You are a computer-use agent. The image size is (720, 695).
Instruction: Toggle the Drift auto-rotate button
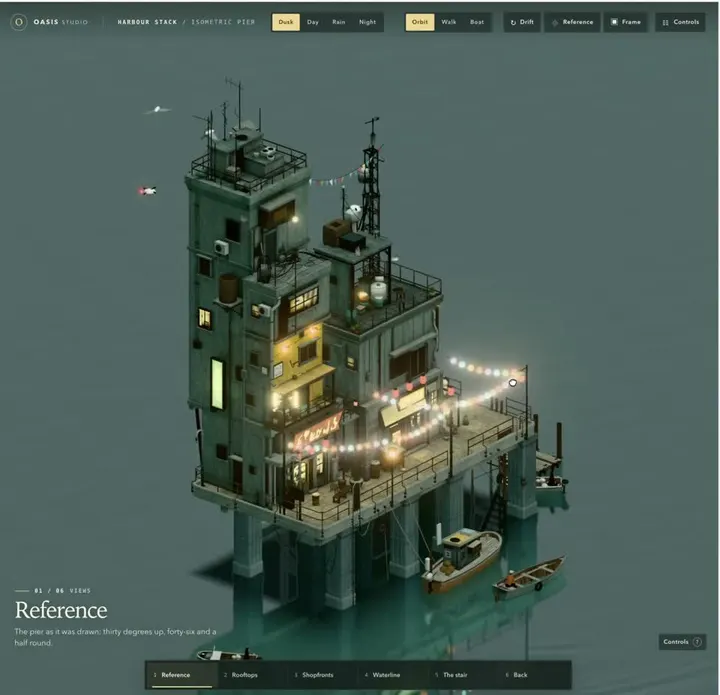tap(522, 22)
